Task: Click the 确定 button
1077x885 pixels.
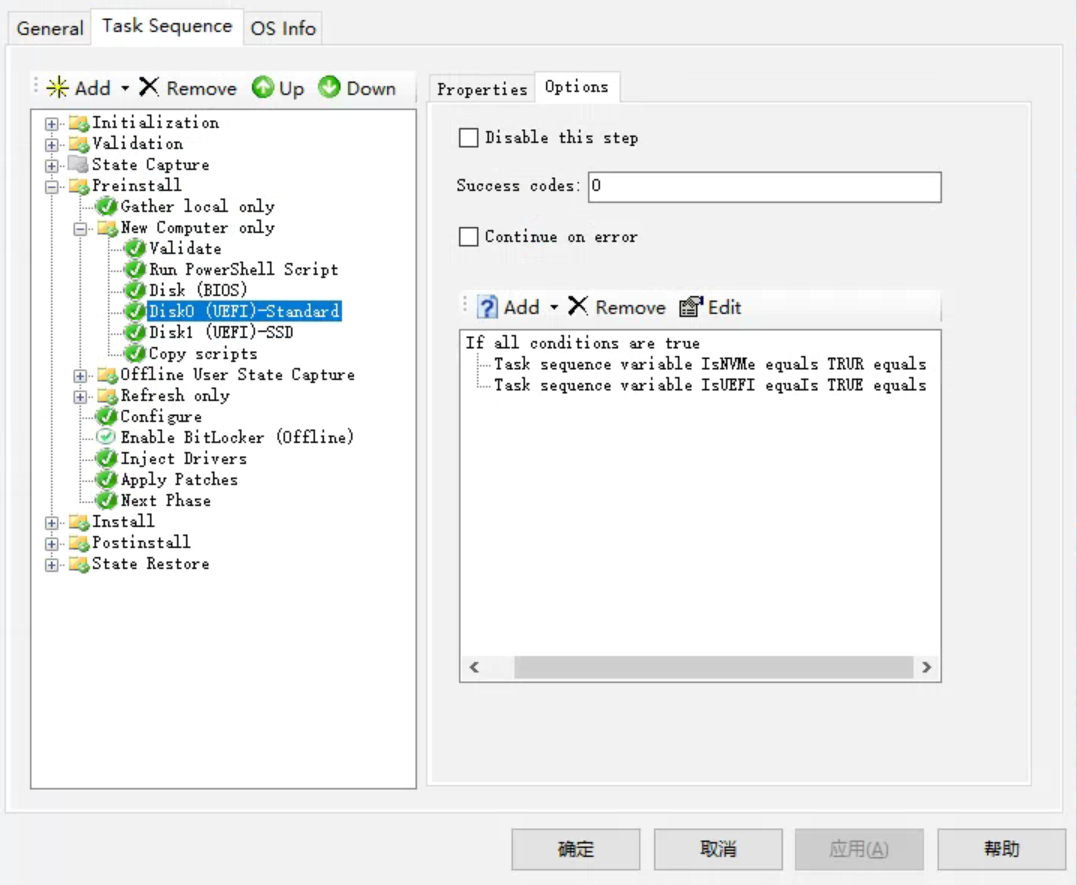Action: tap(576, 849)
